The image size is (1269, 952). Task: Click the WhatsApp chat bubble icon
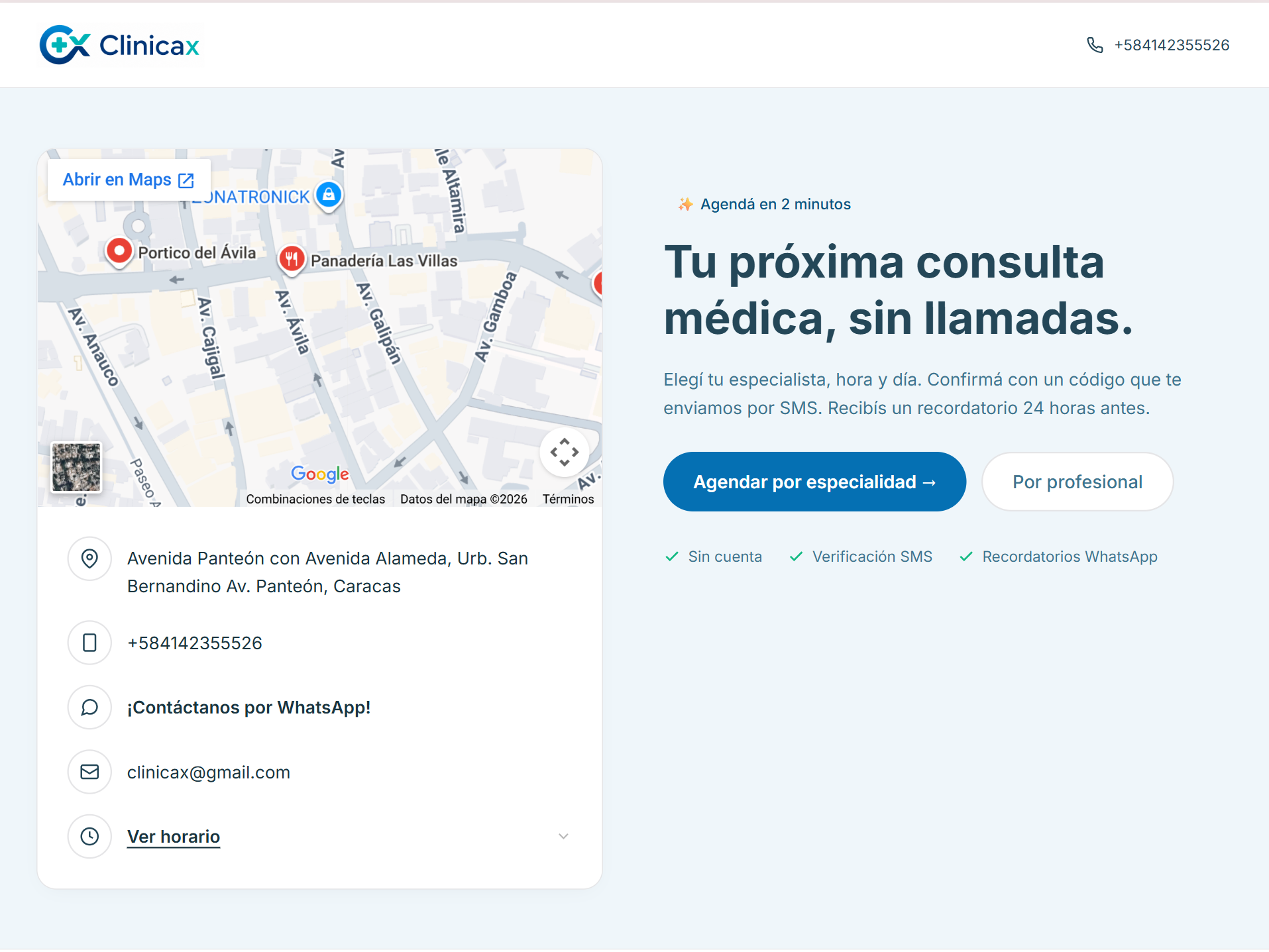pos(89,708)
